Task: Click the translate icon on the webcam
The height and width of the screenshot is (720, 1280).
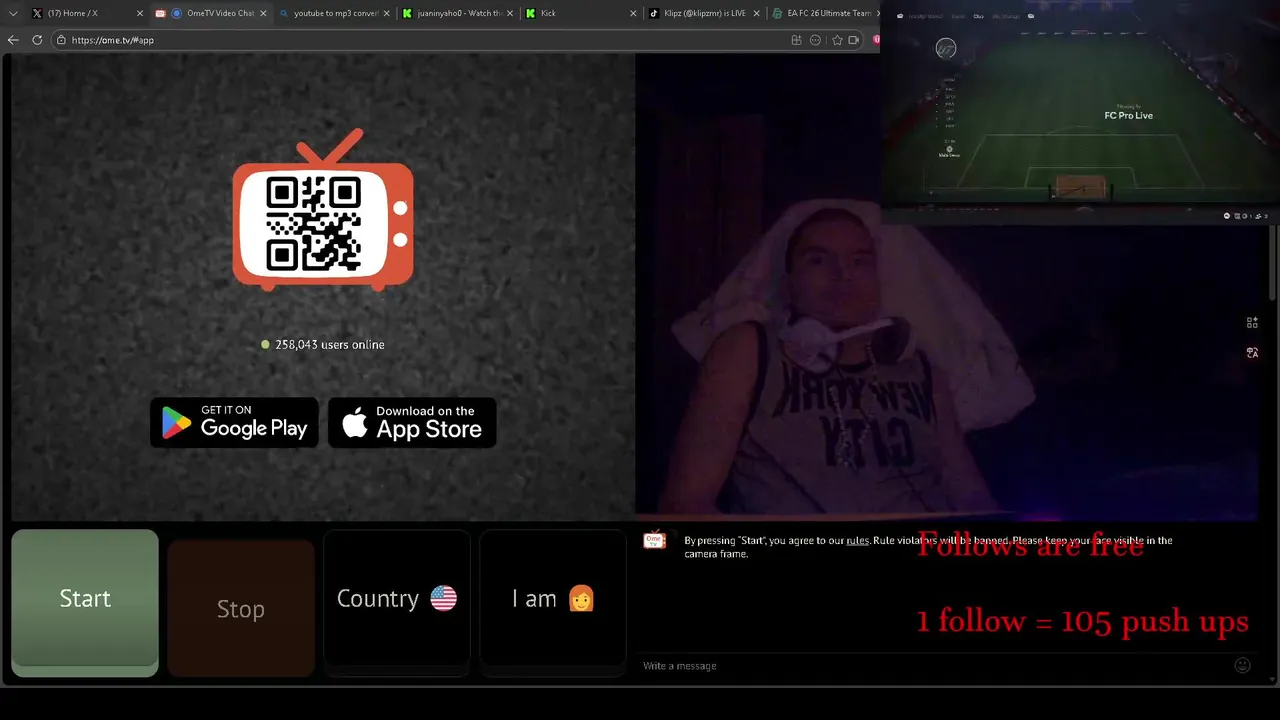Action: 1252,352
